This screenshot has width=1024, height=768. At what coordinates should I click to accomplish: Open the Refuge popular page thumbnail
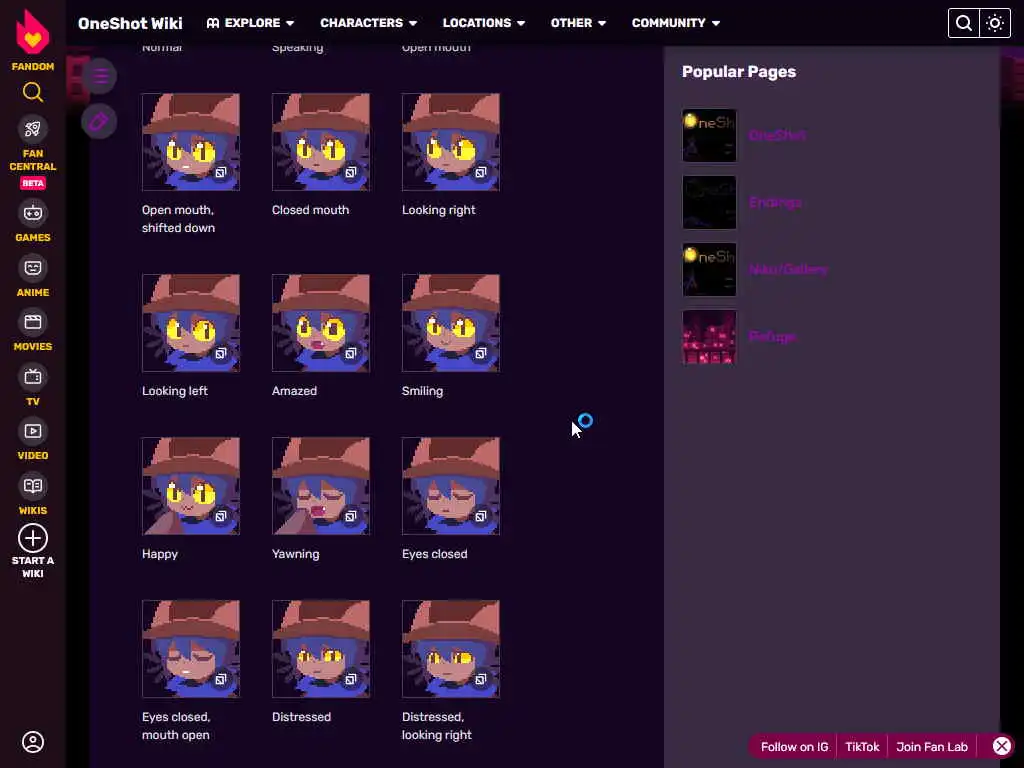click(709, 336)
